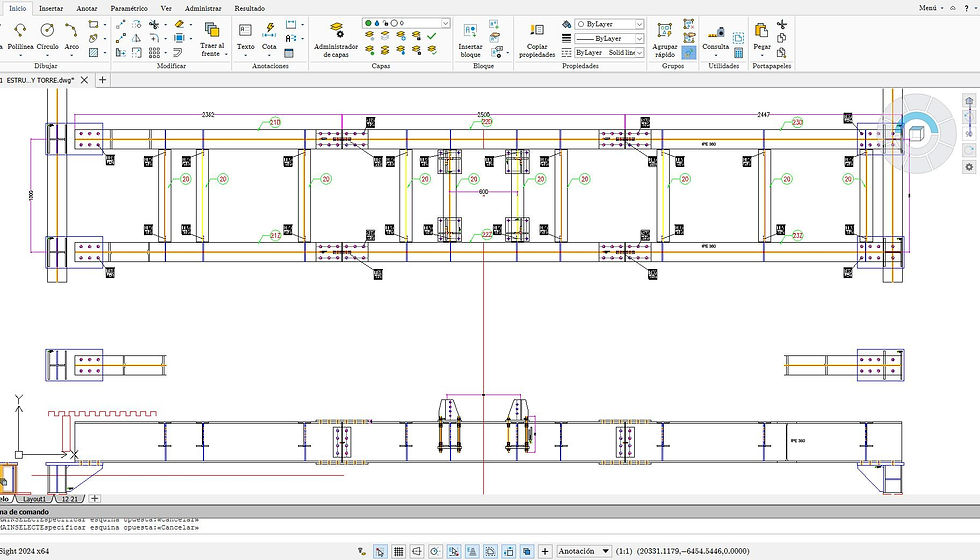This screenshot has height=560, width=980.
Task: Click the settings gear in navigation bar
Action: (969, 167)
